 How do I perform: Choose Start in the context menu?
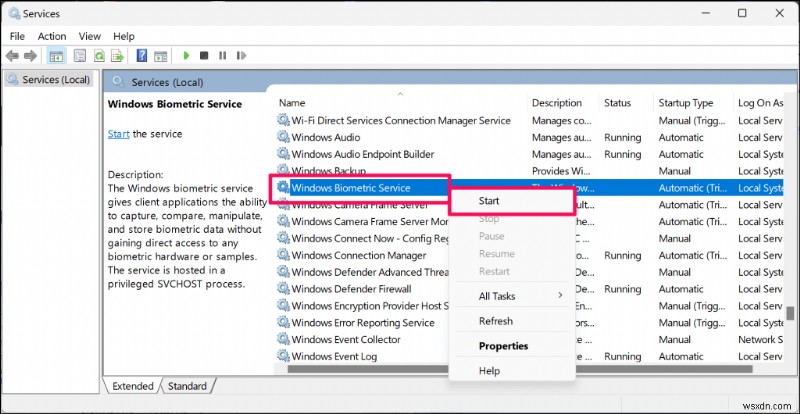coord(512,201)
